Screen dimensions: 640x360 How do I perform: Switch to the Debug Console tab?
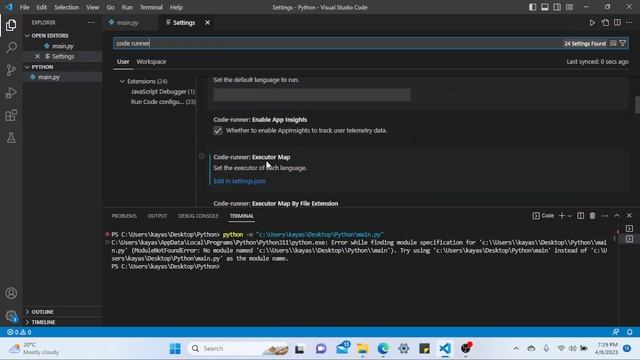click(x=198, y=216)
